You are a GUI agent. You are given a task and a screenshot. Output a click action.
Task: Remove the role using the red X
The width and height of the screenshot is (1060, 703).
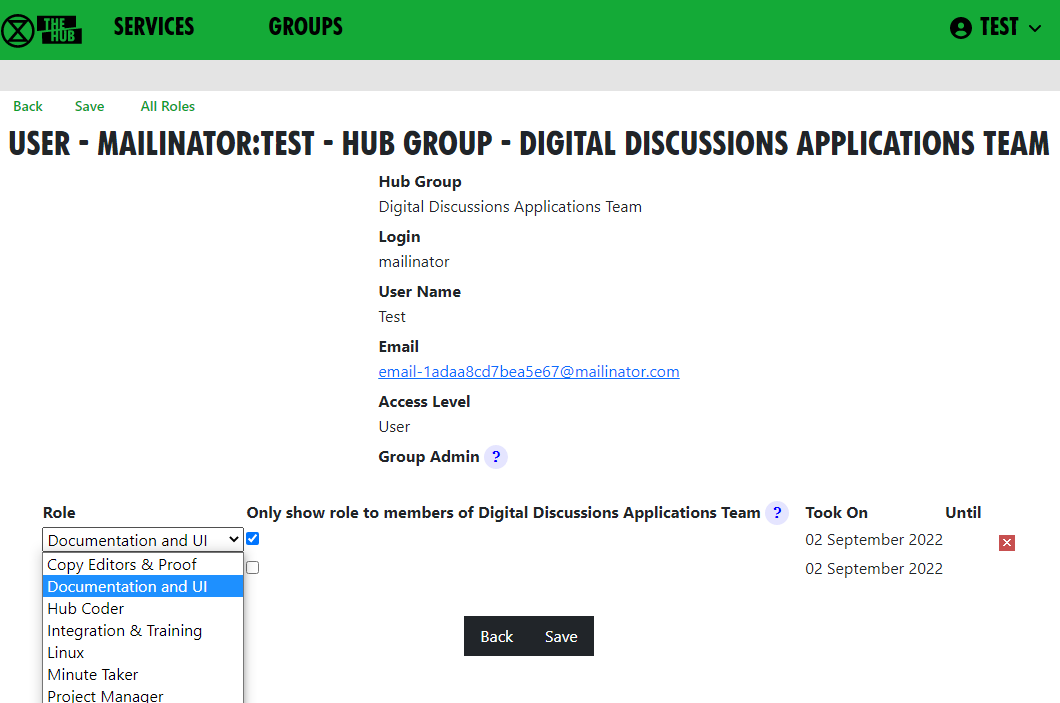point(1007,543)
